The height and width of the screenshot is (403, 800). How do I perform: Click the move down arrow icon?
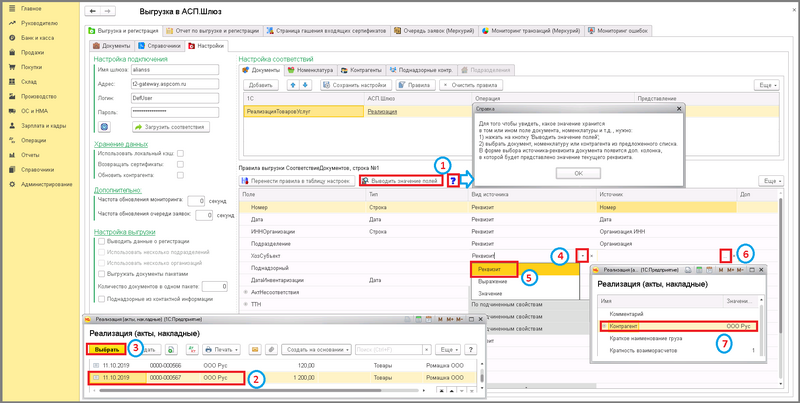click(x=305, y=85)
